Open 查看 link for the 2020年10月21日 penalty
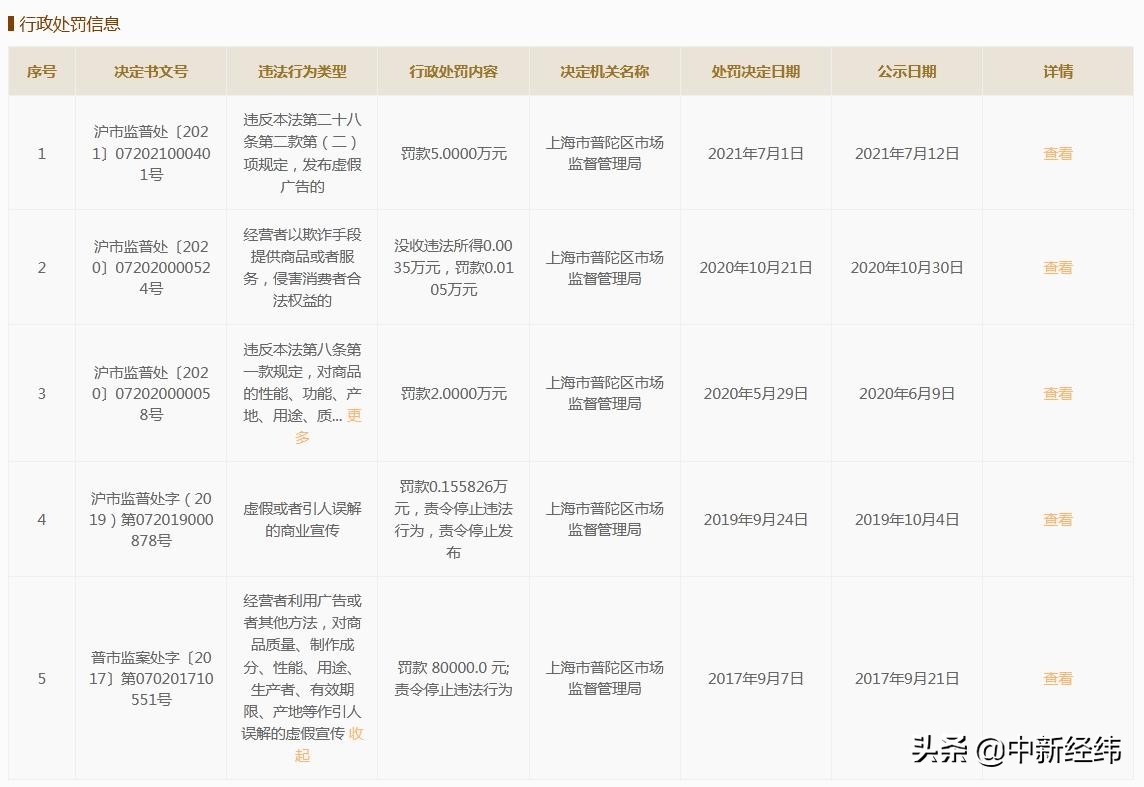Screen dimensions: 1144x787 [1057, 268]
